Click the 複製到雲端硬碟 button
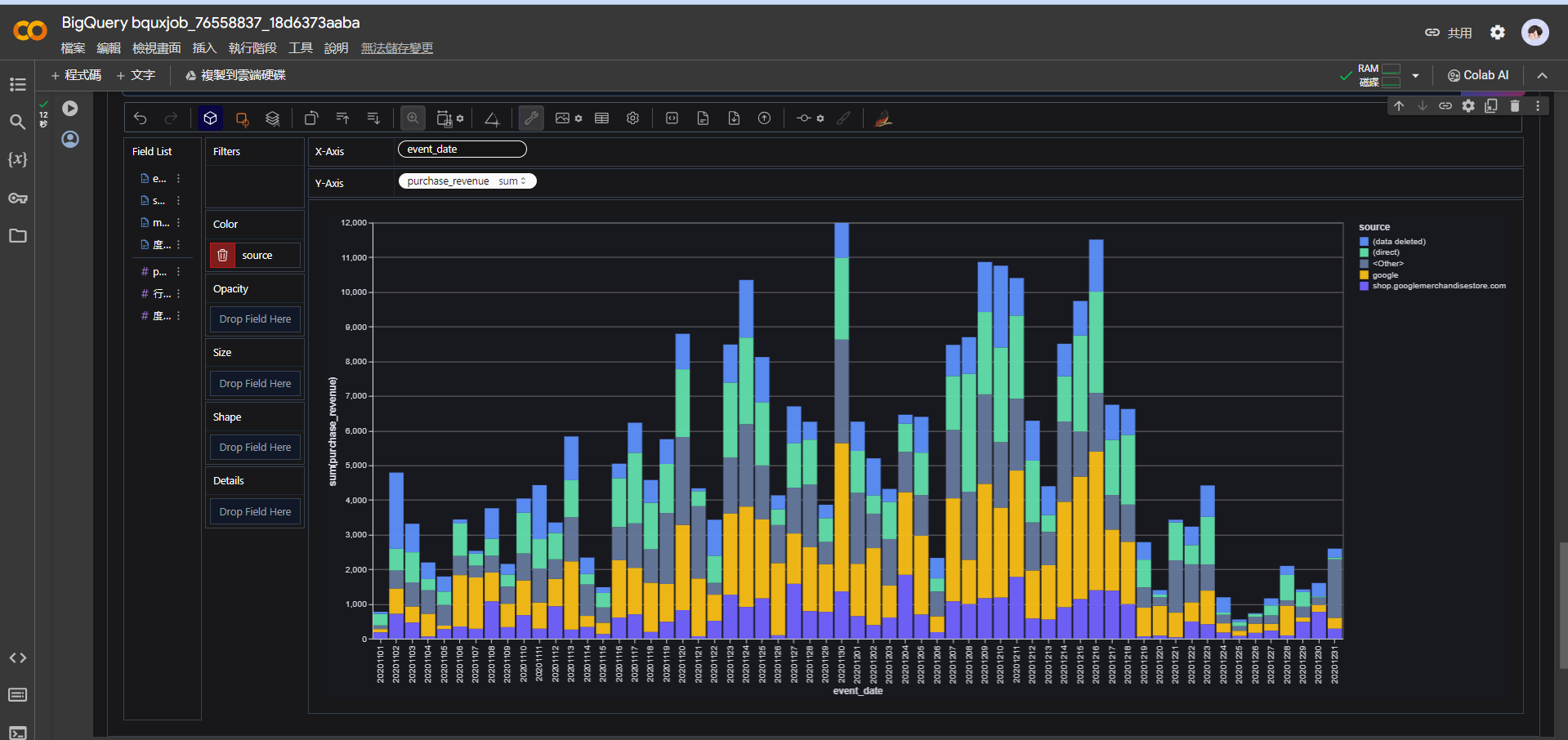 pyautogui.click(x=235, y=75)
